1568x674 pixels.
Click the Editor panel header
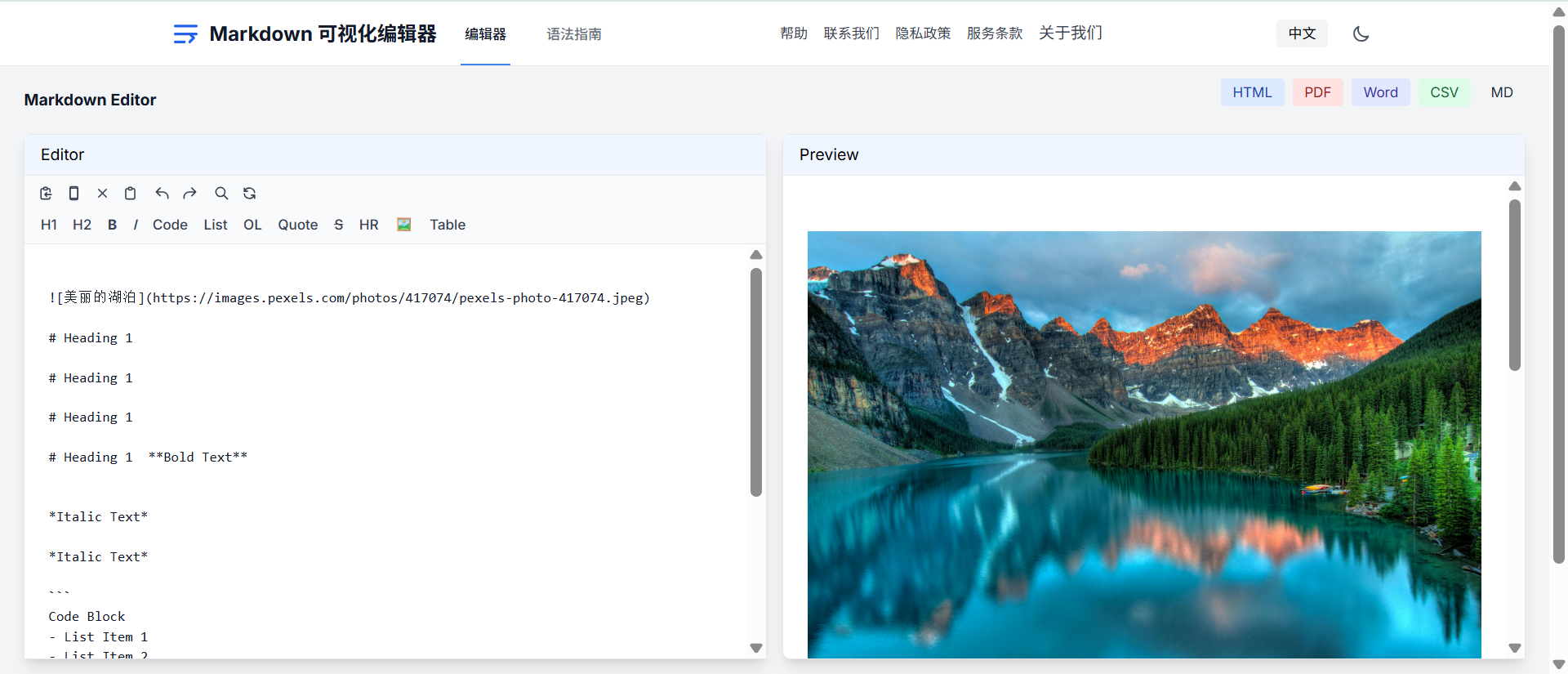pos(395,155)
